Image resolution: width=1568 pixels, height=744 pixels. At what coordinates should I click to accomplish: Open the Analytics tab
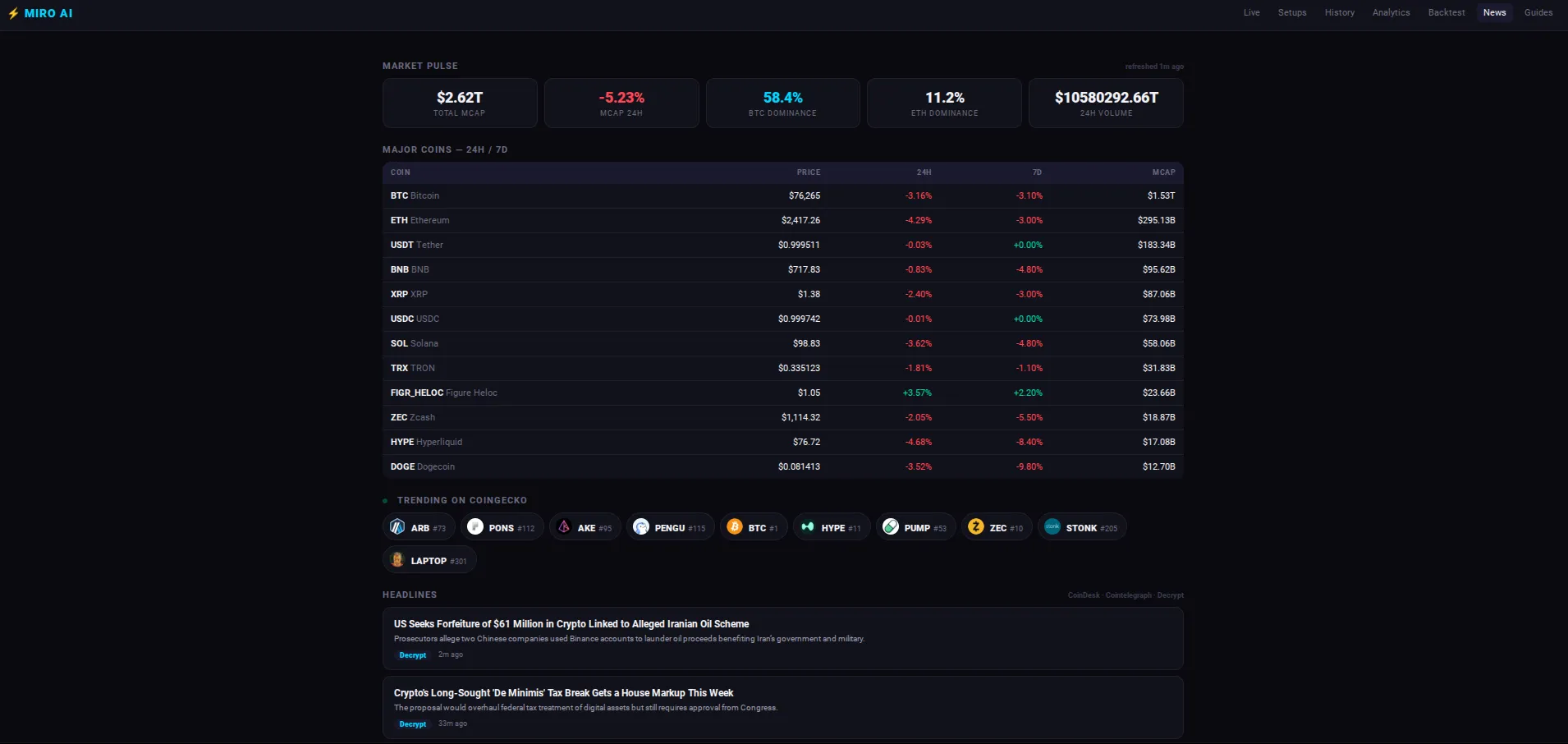coord(1391,13)
